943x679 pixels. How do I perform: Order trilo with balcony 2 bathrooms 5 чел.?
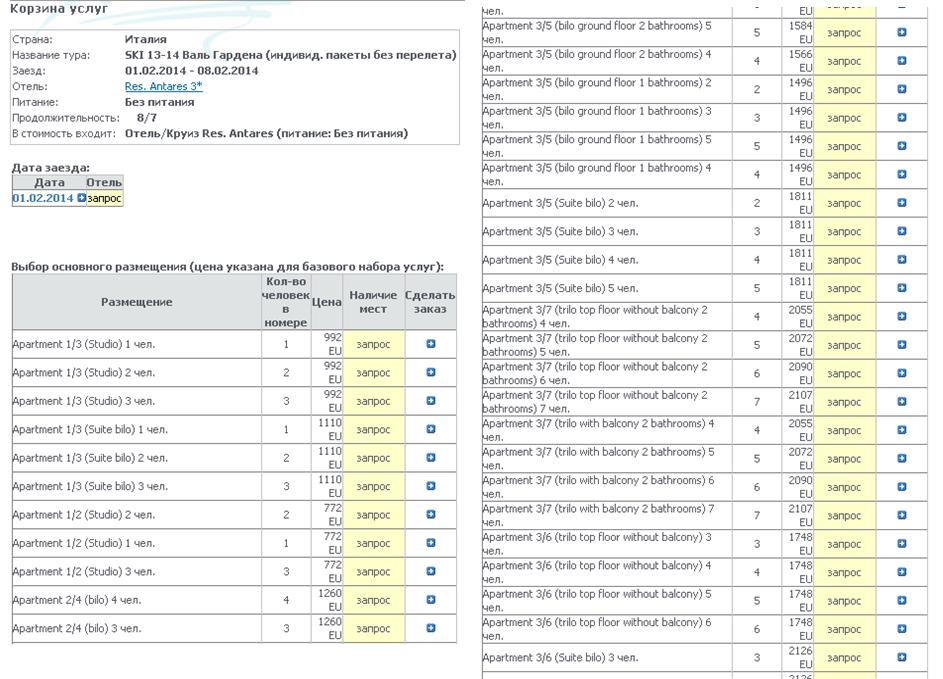pyautogui.click(x=902, y=458)
